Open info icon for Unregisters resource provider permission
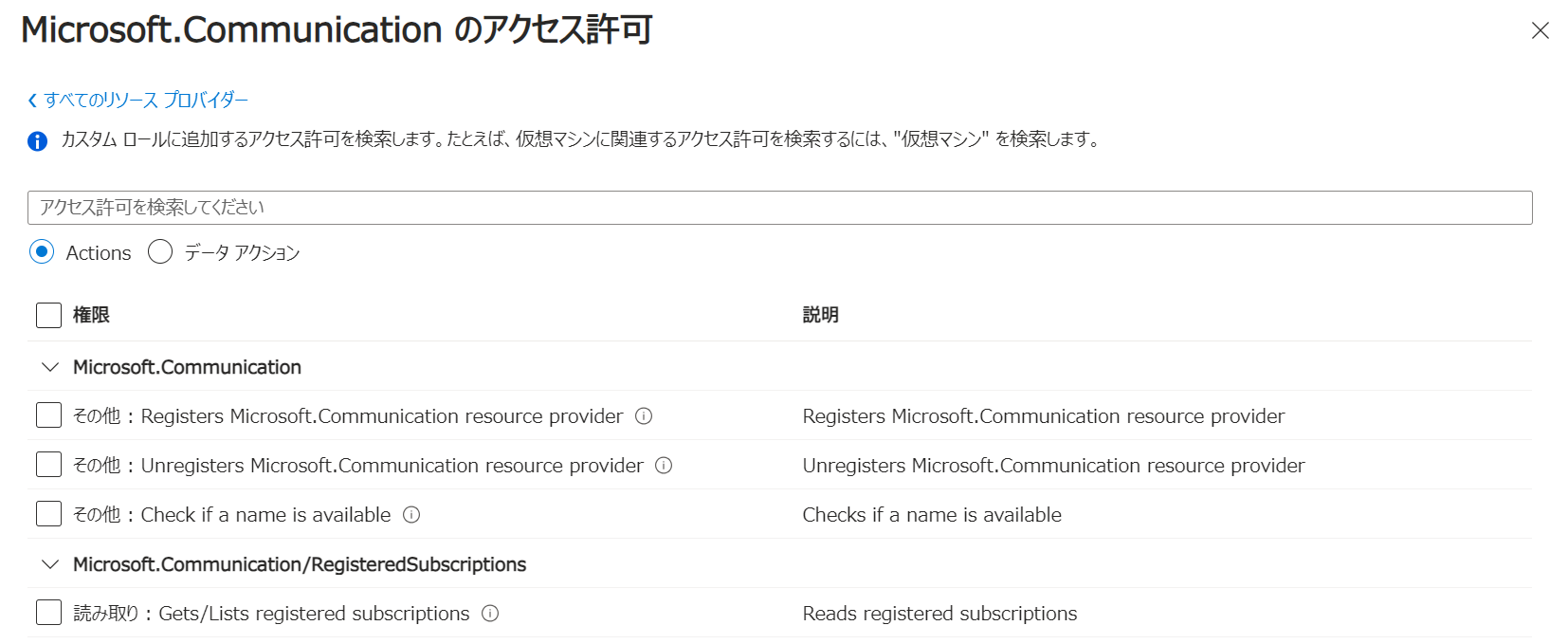Screen dimensions: 1568x644 point(664,465)
